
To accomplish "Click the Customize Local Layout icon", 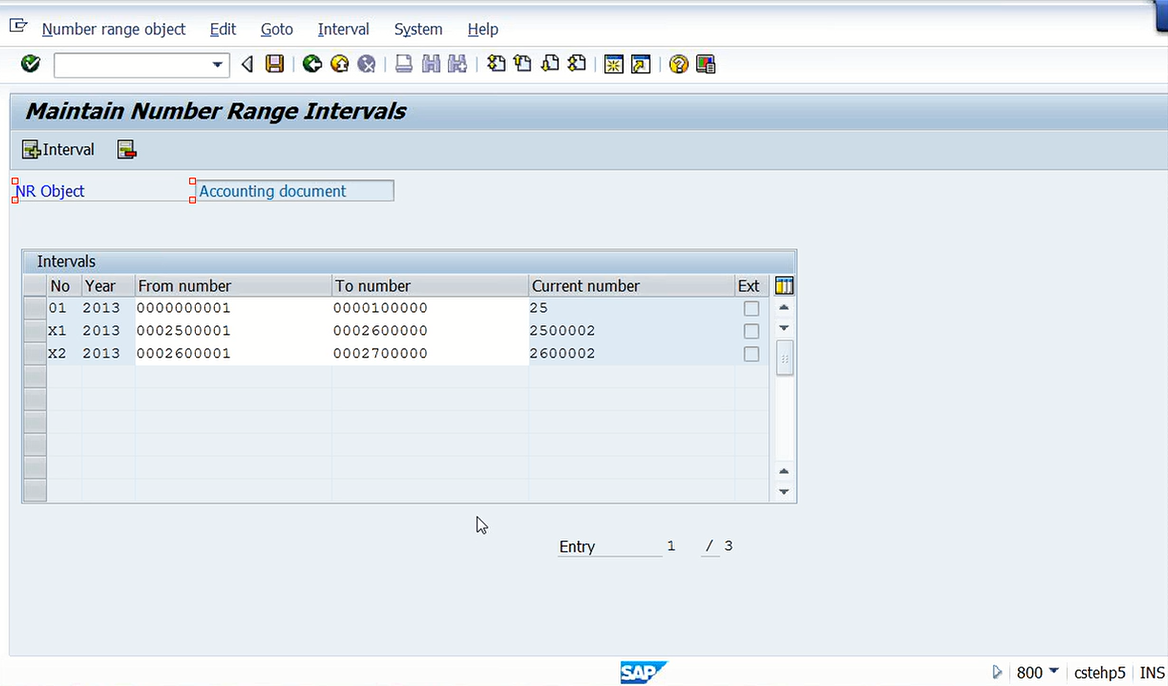I will tap(705, 64).
